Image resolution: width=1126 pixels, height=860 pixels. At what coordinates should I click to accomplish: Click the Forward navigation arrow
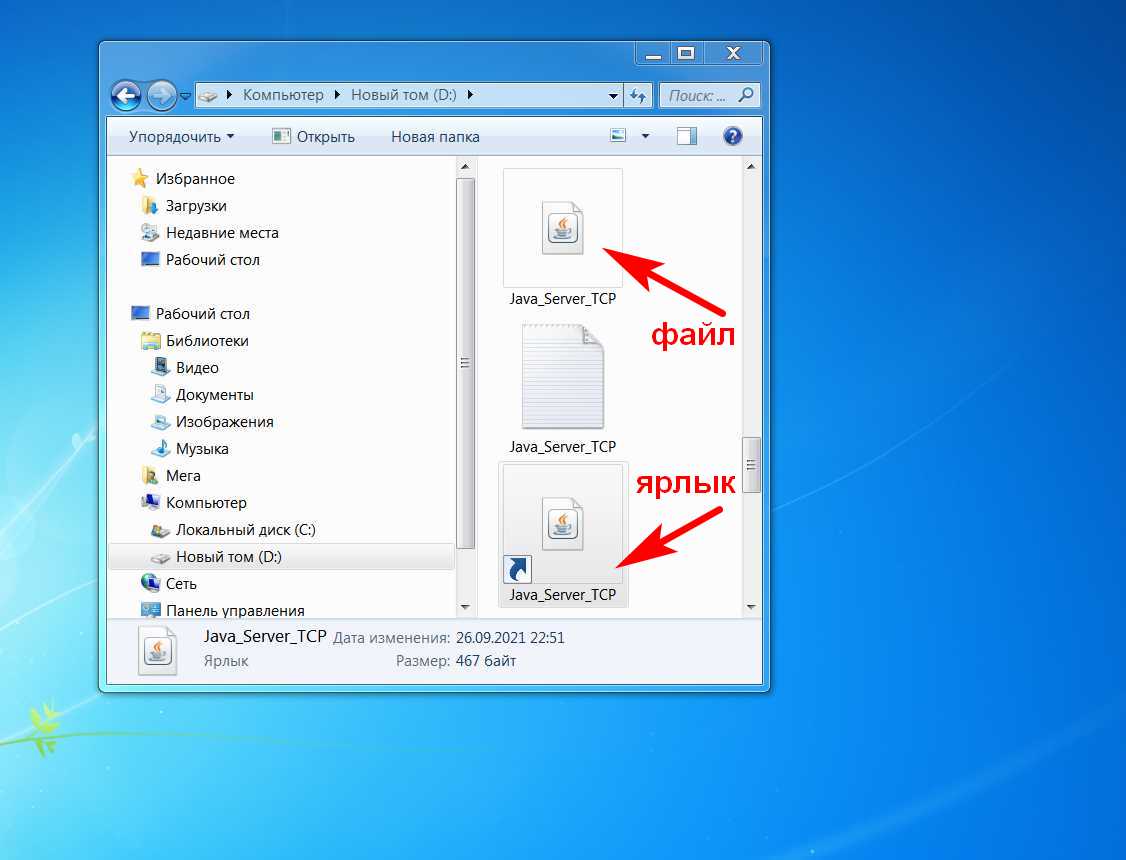pos(161,96)
